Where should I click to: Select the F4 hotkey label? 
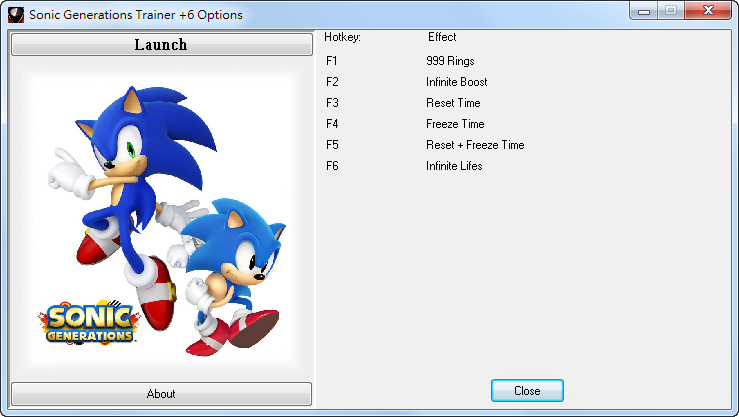(x=332, y=124)
